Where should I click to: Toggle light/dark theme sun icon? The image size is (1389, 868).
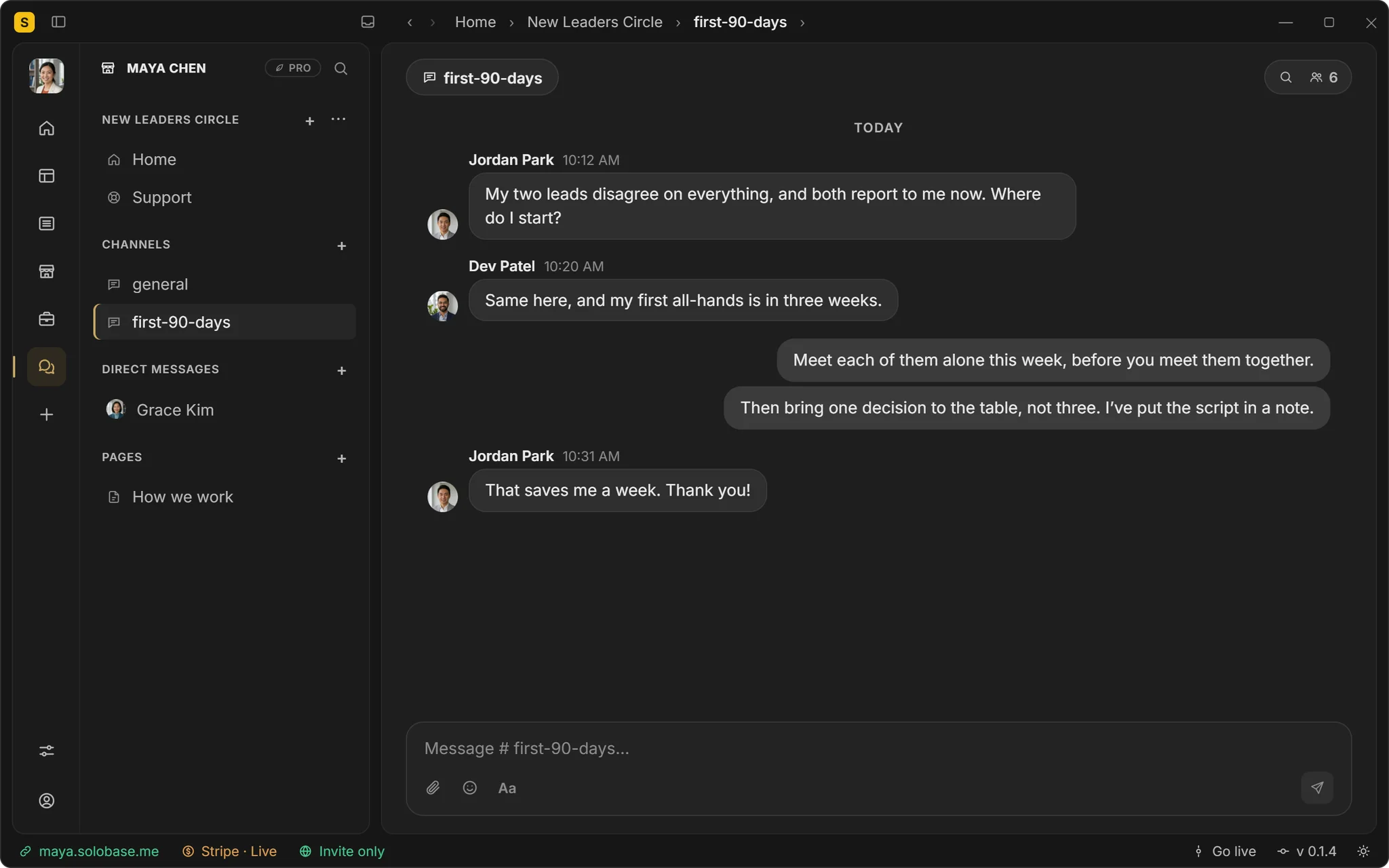pyautogui.click(x=1363, y=851)
